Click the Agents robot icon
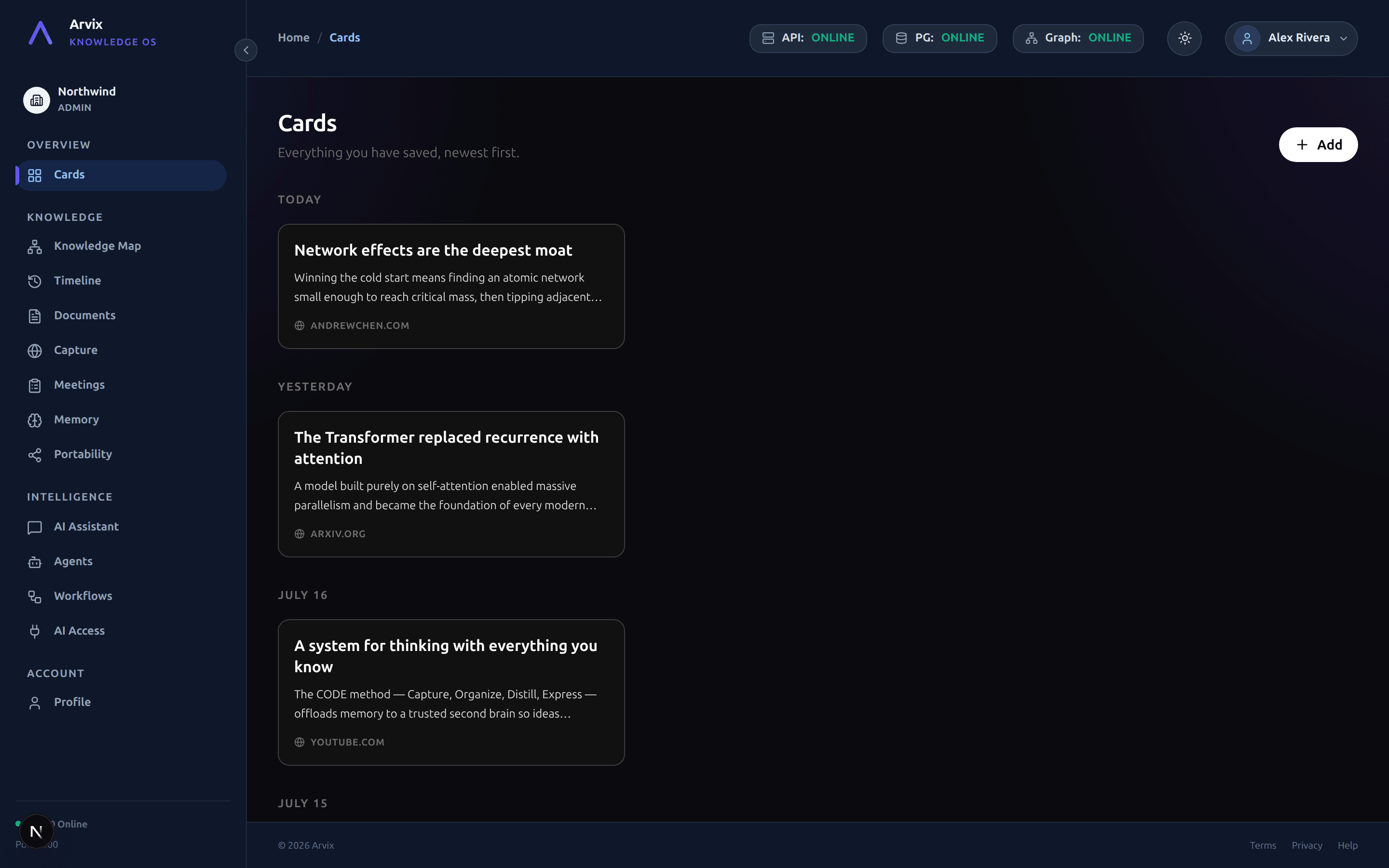 pos(34,562)
